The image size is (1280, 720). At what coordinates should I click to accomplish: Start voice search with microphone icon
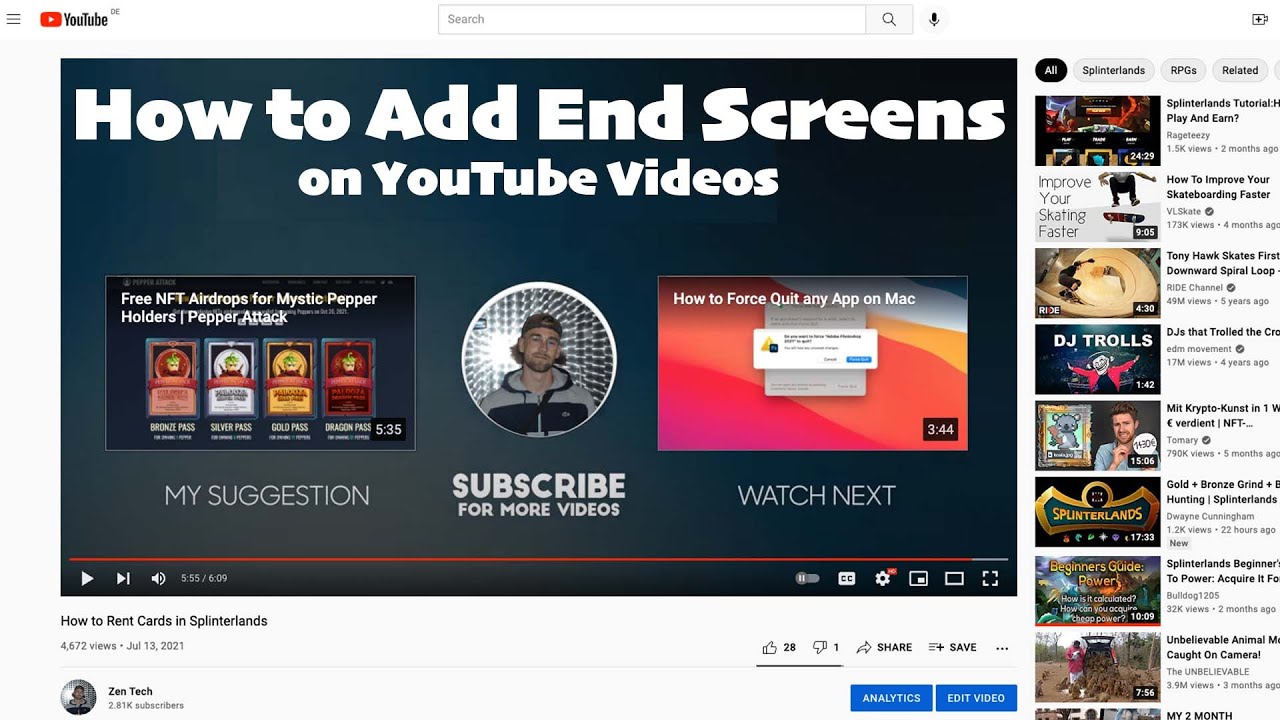pyautogui.click(x=934, y=19)
